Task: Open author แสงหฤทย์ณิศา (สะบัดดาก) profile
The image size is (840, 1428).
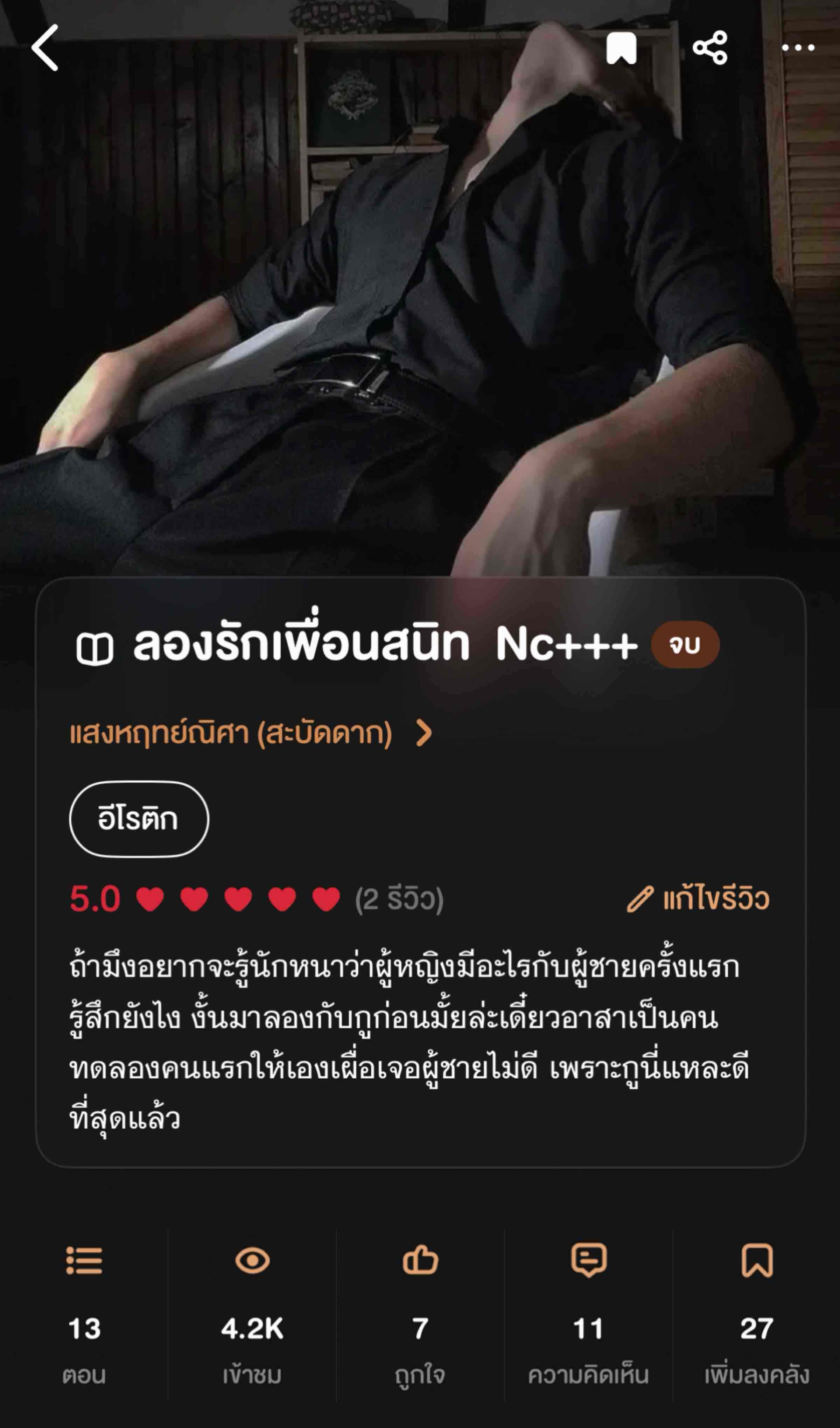Action: pyautogui.click(x=231, y=733)
